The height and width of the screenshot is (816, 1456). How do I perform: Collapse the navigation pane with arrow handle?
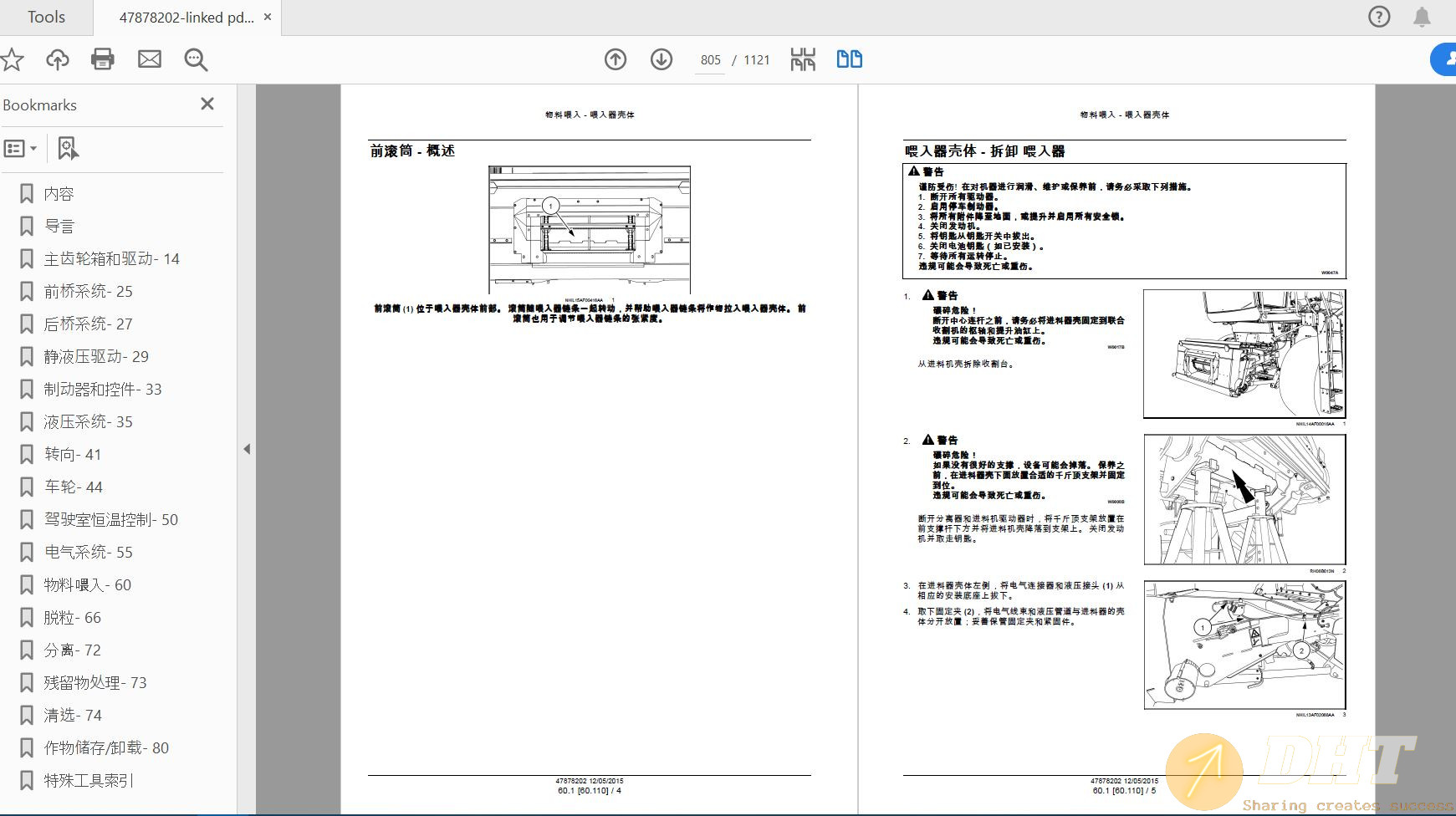click(x=247, y=449)
